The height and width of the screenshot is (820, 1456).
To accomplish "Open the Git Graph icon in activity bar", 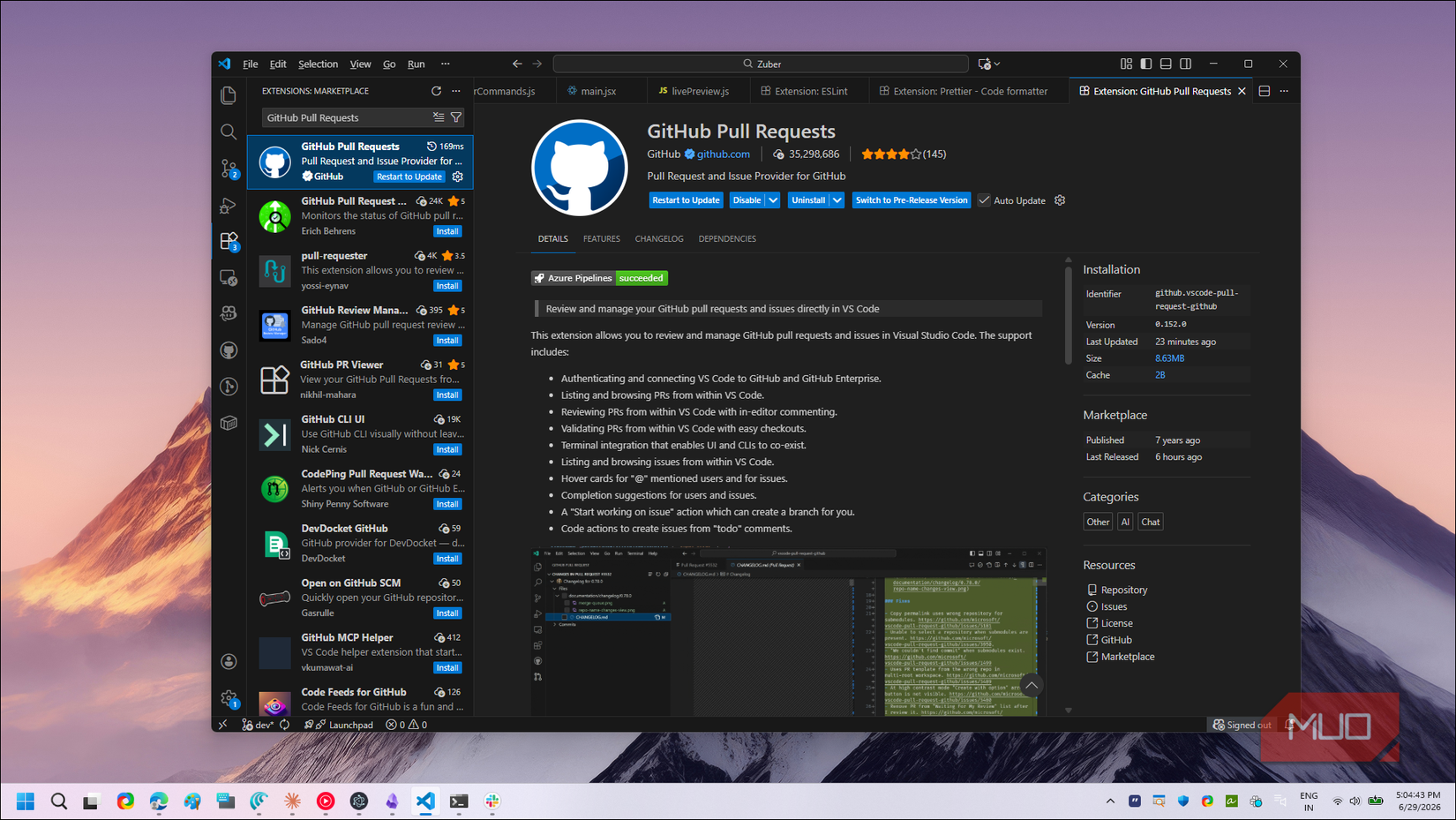I will [229, 387].
